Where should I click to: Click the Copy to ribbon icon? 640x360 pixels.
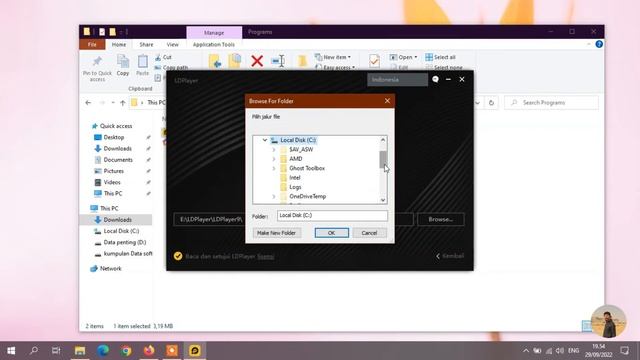click(235, 61)
